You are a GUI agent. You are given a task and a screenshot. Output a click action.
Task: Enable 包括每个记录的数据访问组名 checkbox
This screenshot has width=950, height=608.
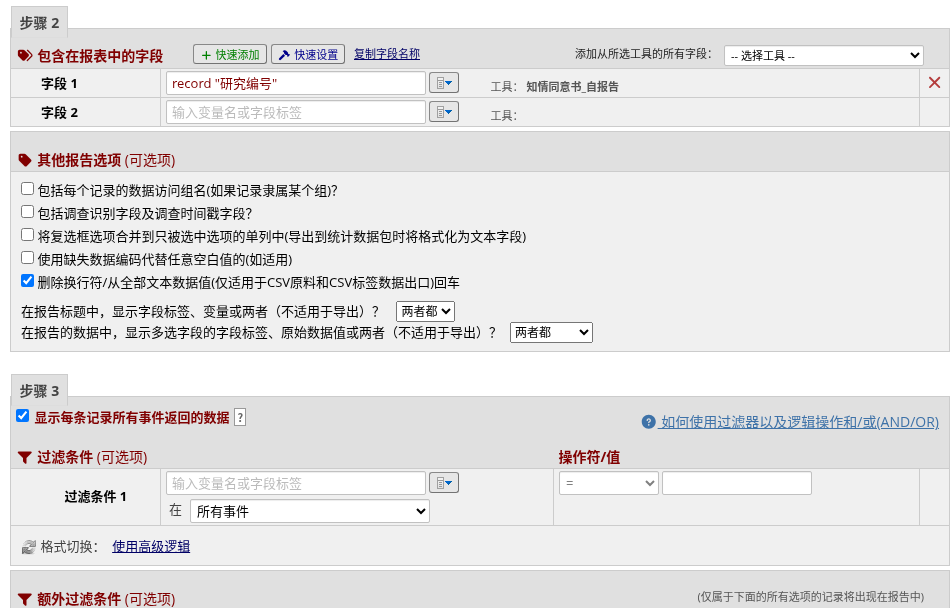point(27,189)
